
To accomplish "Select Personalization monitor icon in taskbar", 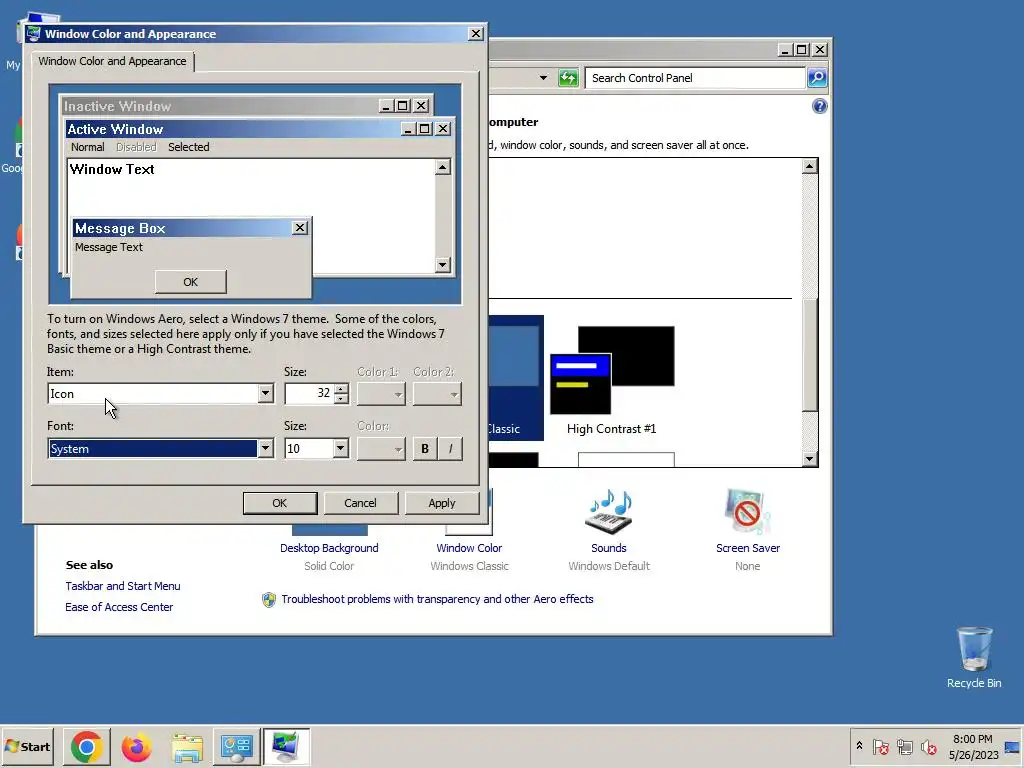I will click(286, 746).
